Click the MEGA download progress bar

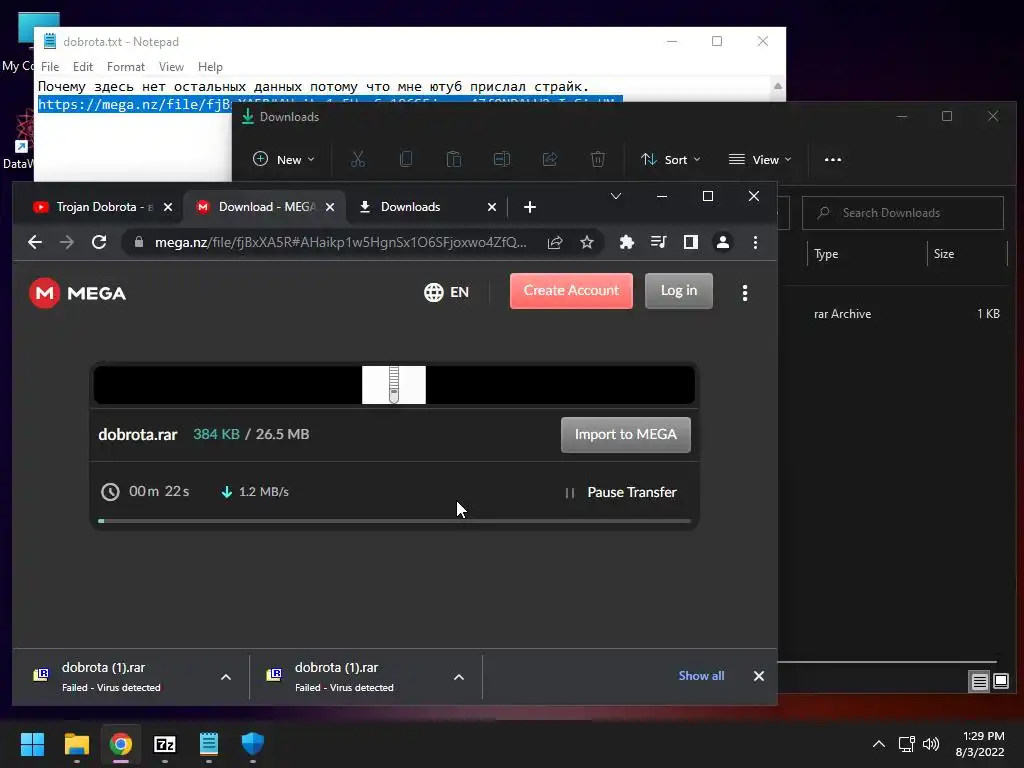click(x=394, y=521)
